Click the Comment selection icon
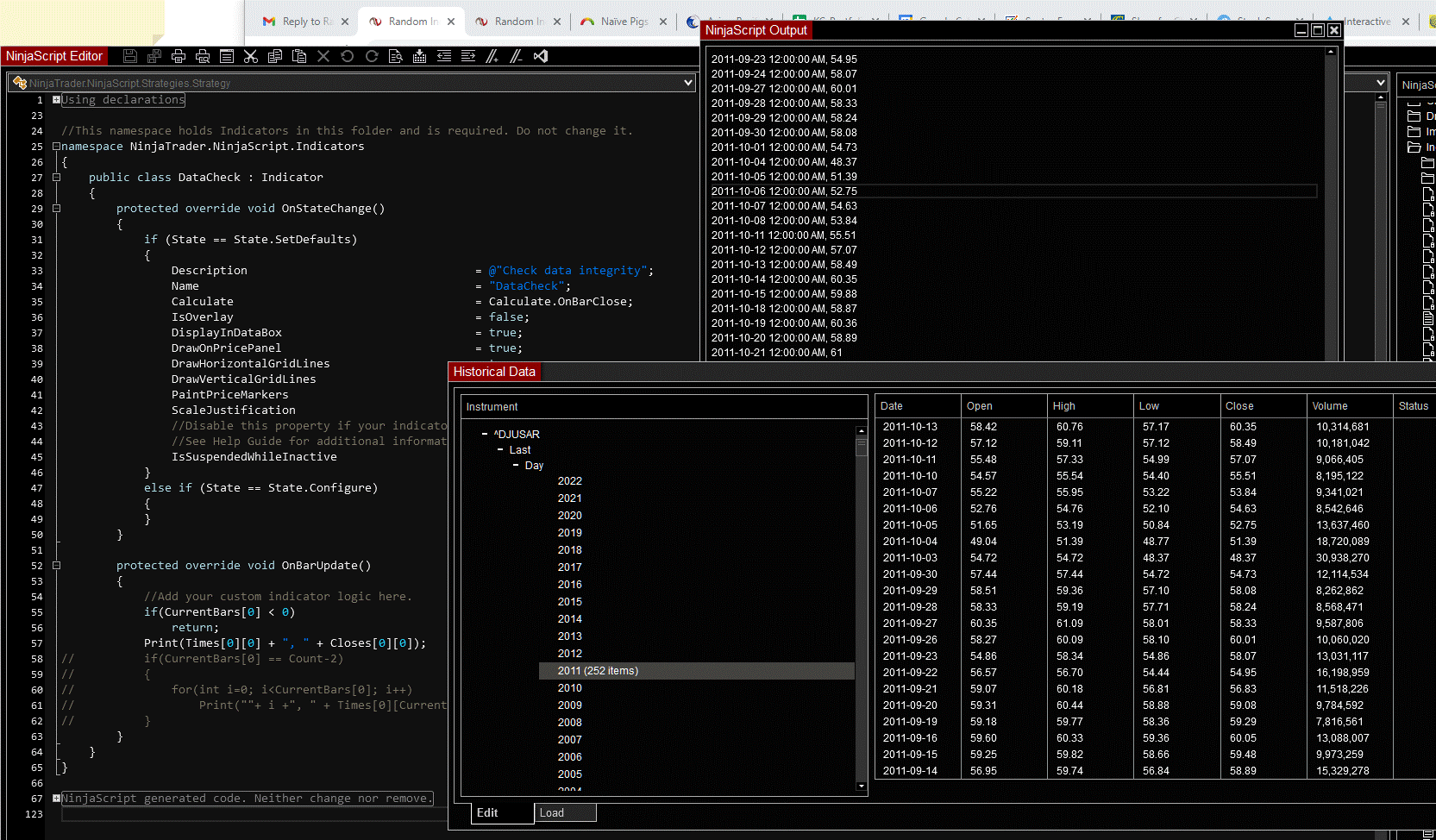Screen dimensions: 1436x840 (492, 56)
